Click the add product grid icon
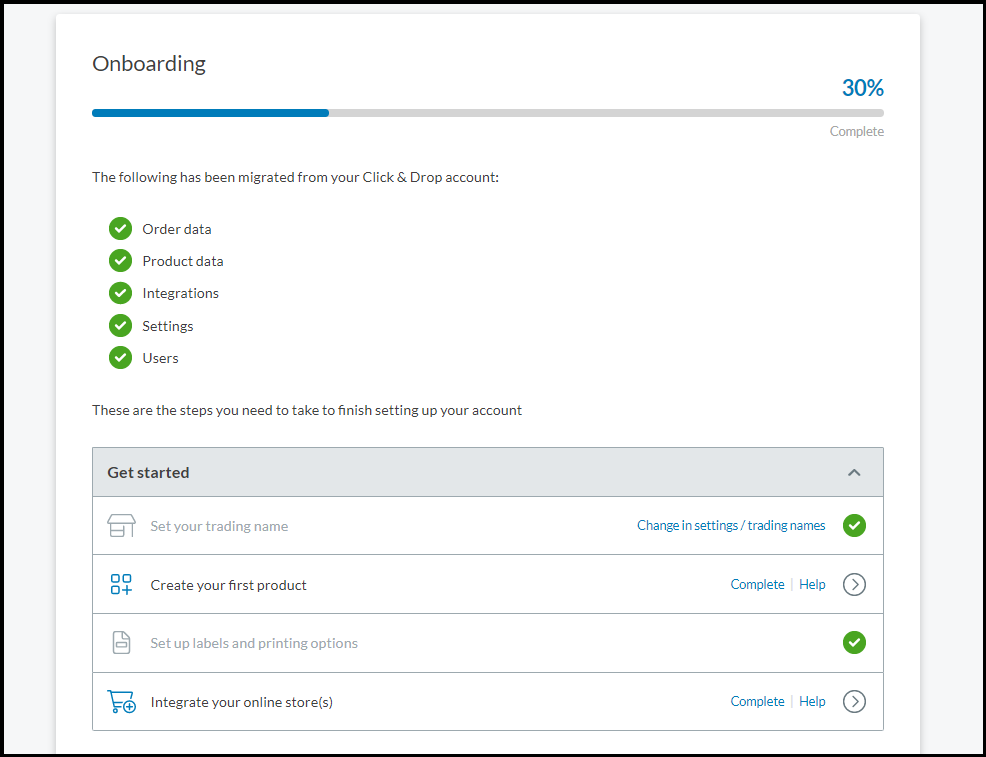 (121, 584)
